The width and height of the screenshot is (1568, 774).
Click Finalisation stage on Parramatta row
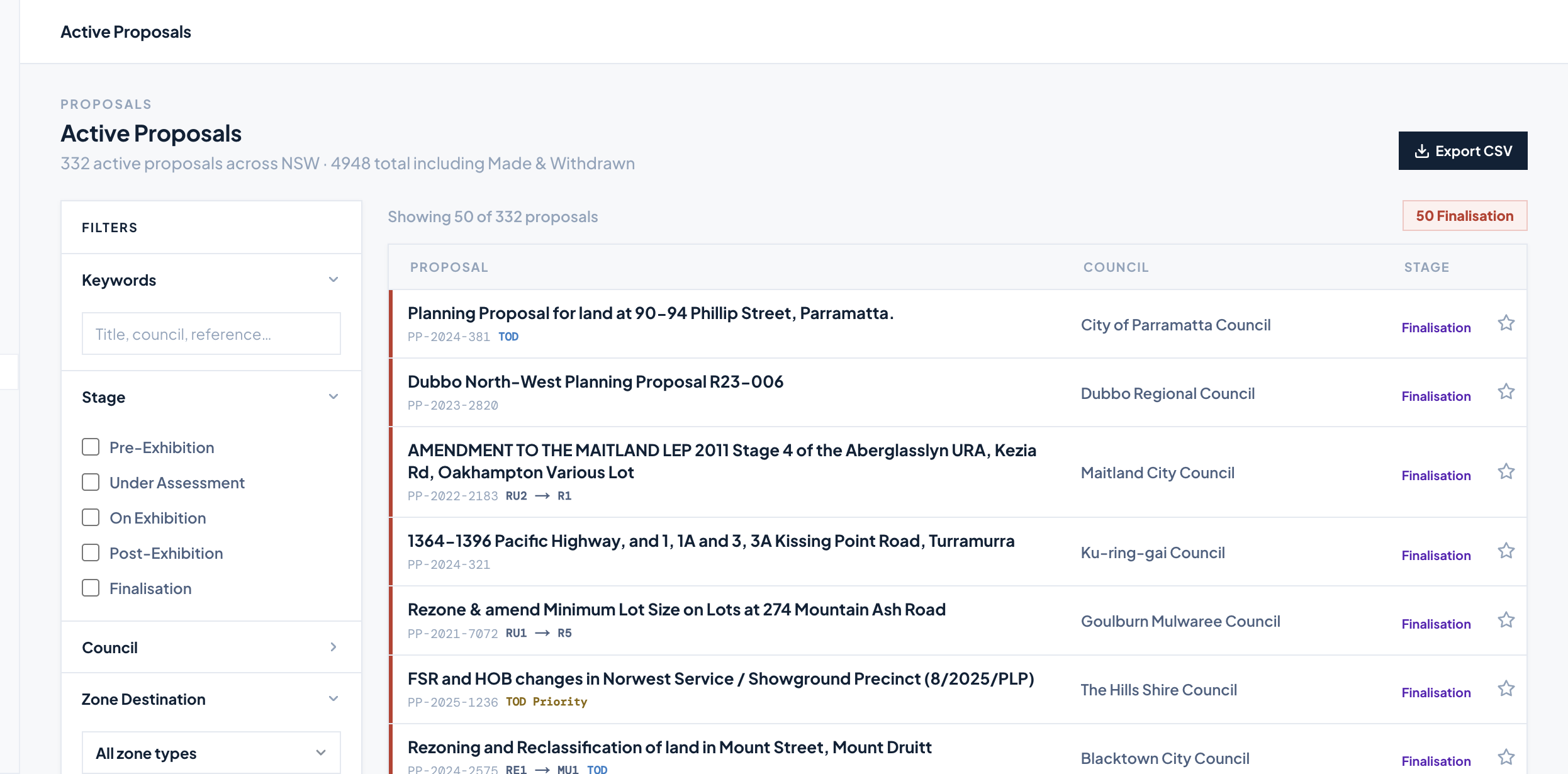1436,327
